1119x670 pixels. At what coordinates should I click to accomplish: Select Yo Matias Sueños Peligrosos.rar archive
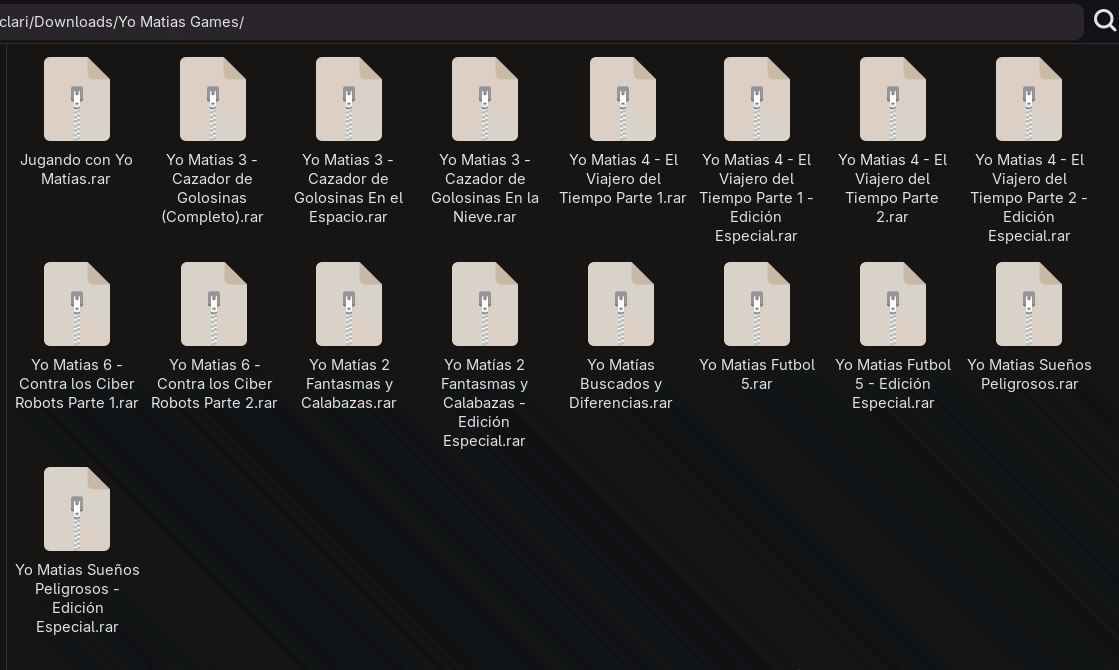click(x=1029, y=305)
